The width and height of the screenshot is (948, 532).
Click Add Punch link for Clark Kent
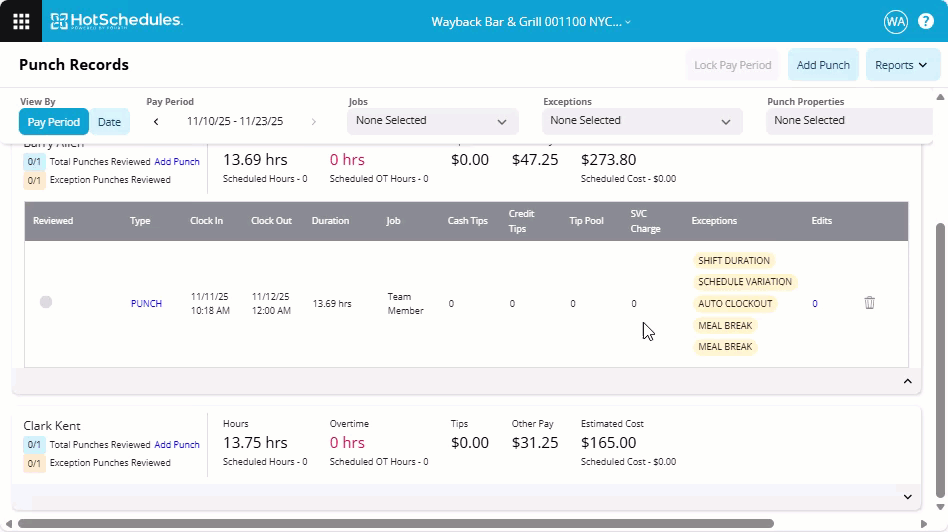(x=177, y=445)
